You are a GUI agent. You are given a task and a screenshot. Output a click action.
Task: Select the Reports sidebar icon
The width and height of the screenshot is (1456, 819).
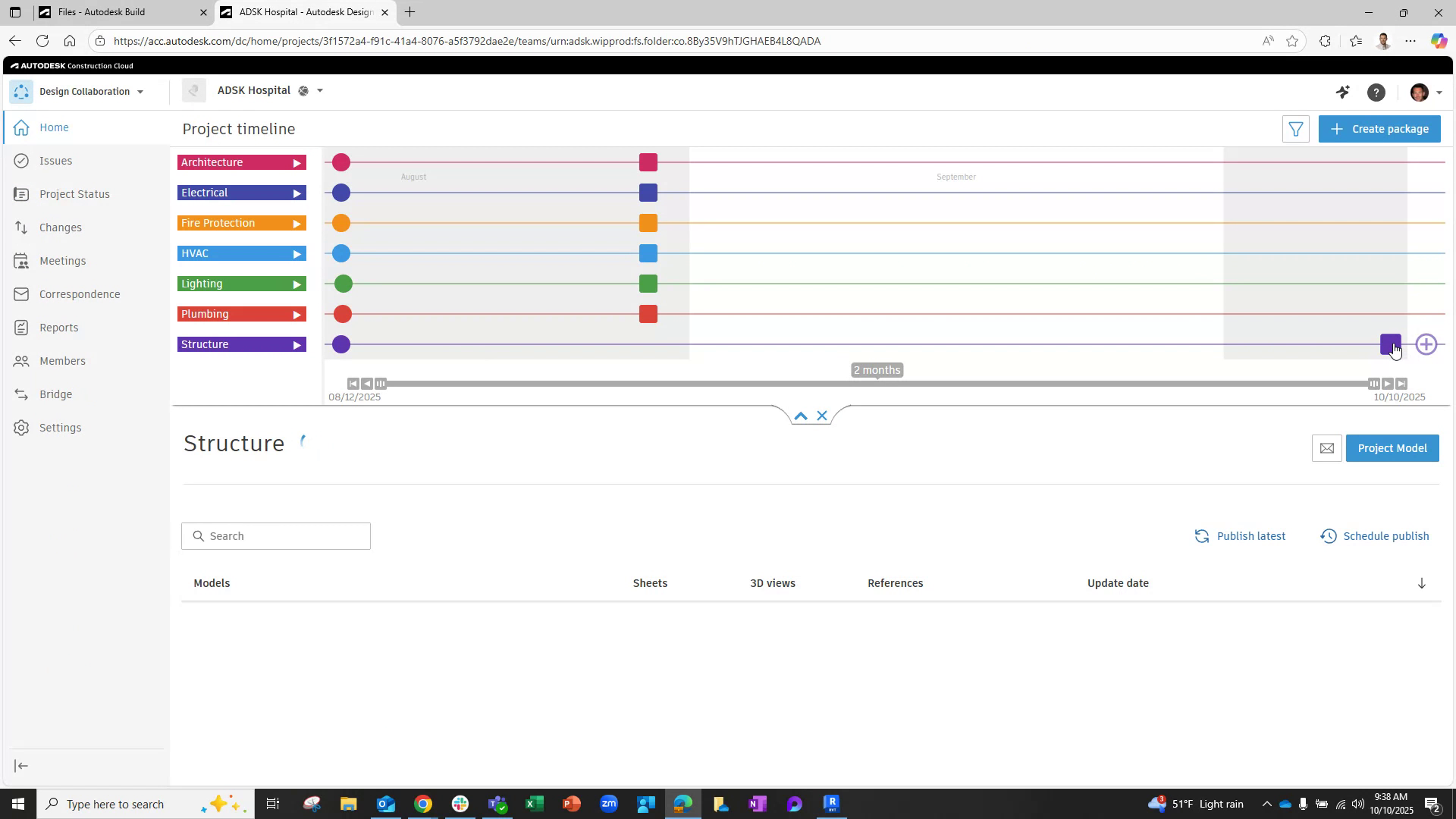[x=57, y=328]
